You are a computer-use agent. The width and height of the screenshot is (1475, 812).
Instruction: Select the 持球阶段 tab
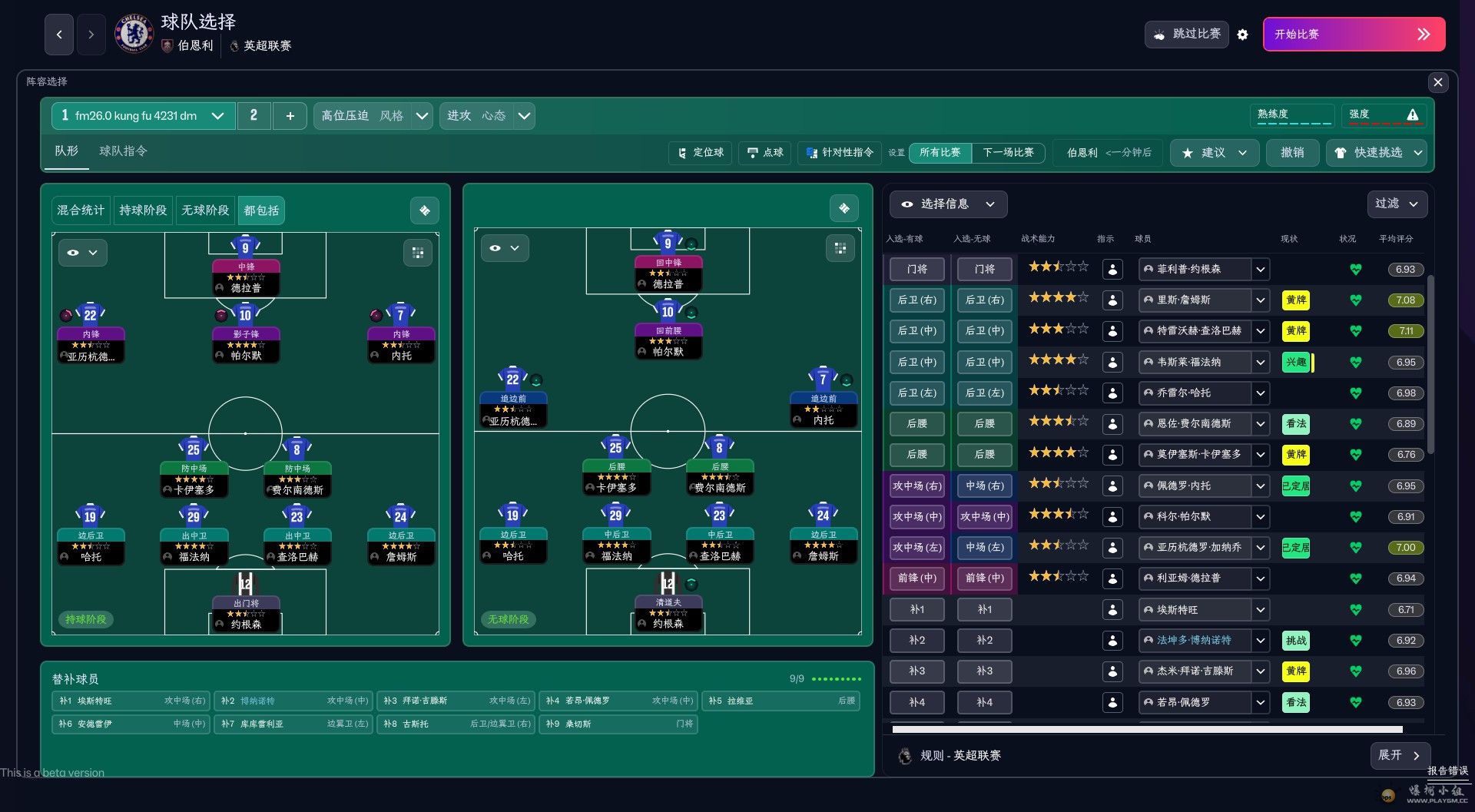[x=143, y=210]
